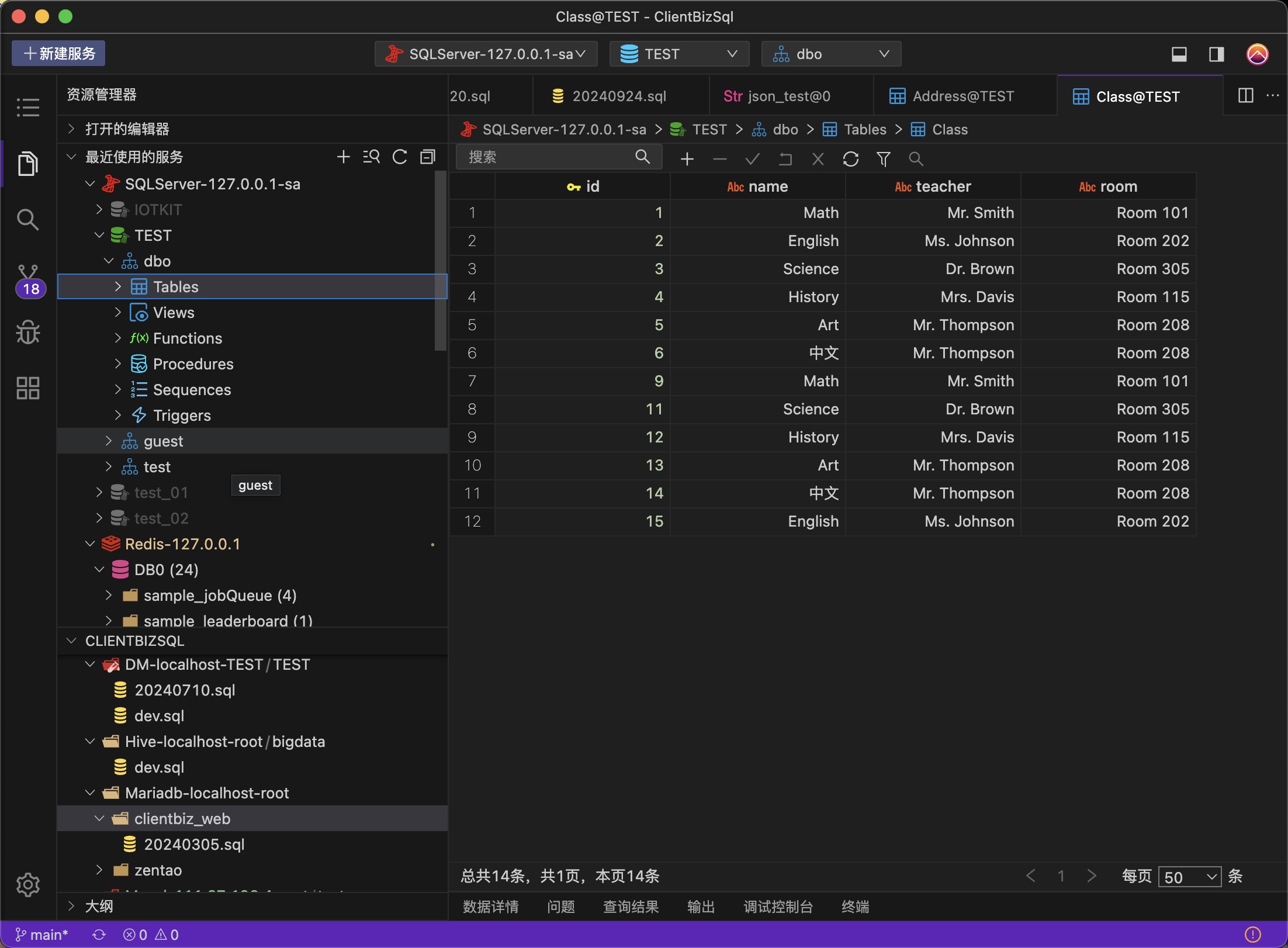1288x948 pixels.
Task: Open the filter funnel icon
Action: (883, 159)
